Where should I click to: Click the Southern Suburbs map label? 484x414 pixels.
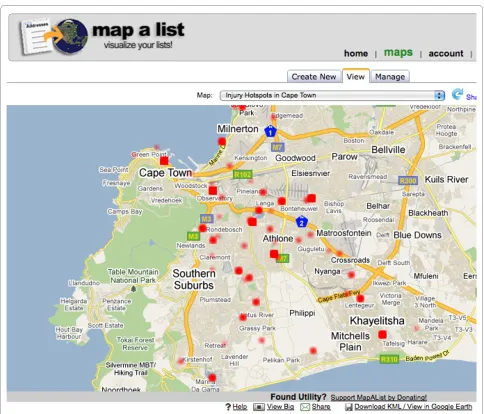point(194,279)
